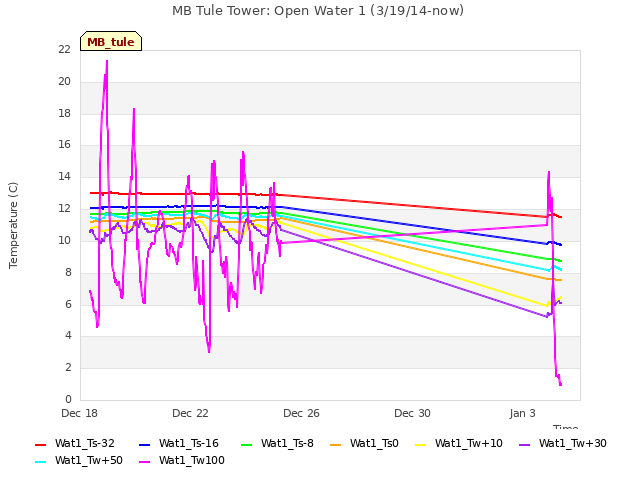Click the blue Wat1_Ts-16 legend swatch
Image resolution: width=640 pixels, height=480 pixels.
pos(145,444)
